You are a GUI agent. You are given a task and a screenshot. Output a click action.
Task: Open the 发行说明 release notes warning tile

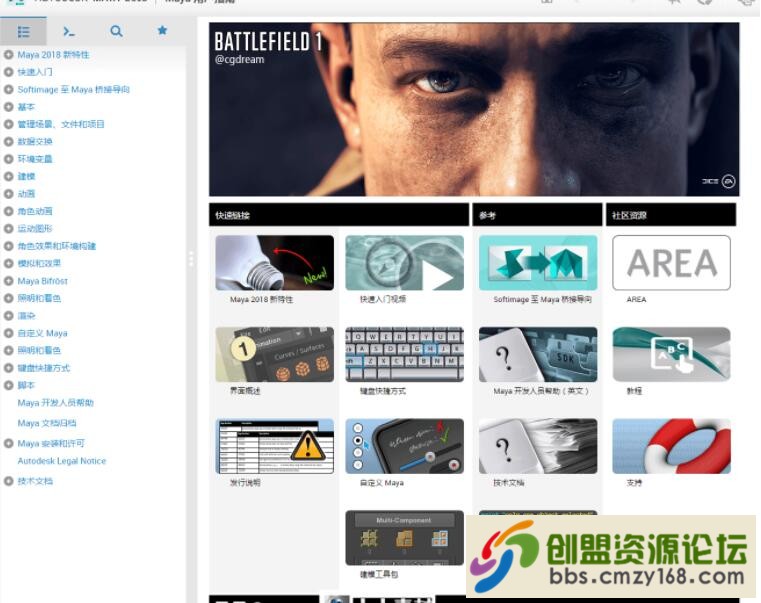point(275,446)
